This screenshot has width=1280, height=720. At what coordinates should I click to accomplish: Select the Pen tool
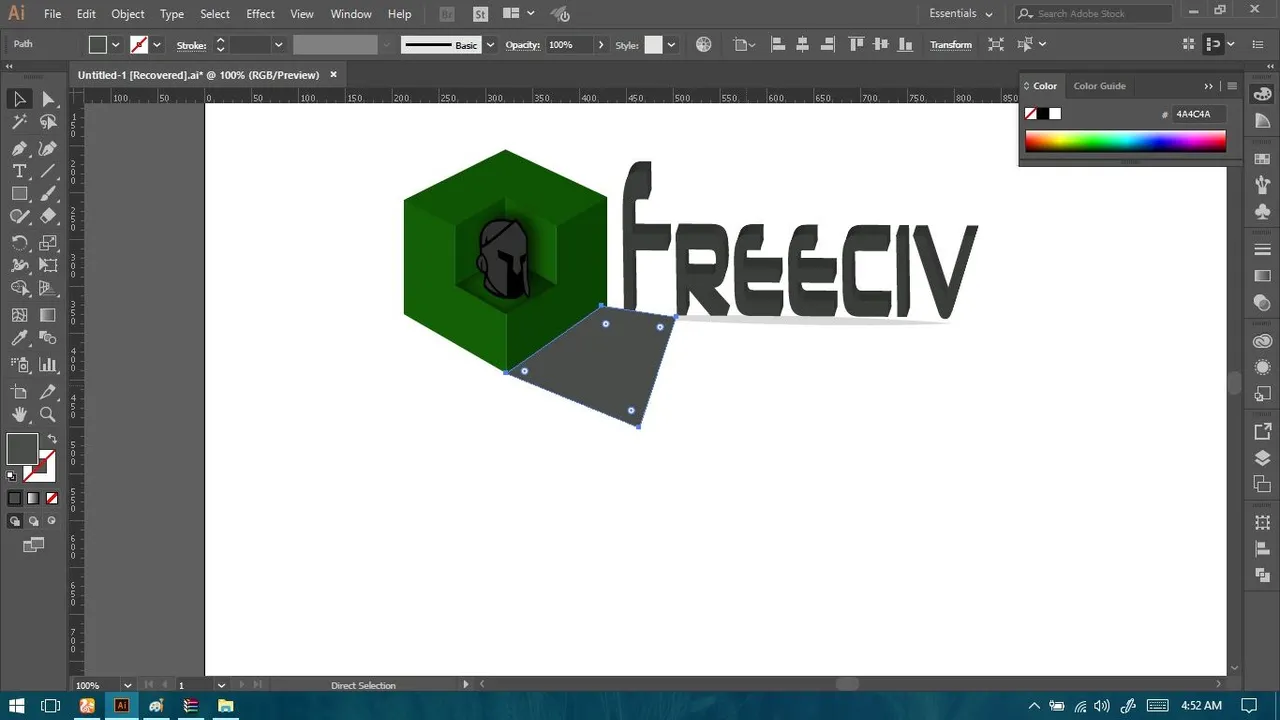(19, 147)
